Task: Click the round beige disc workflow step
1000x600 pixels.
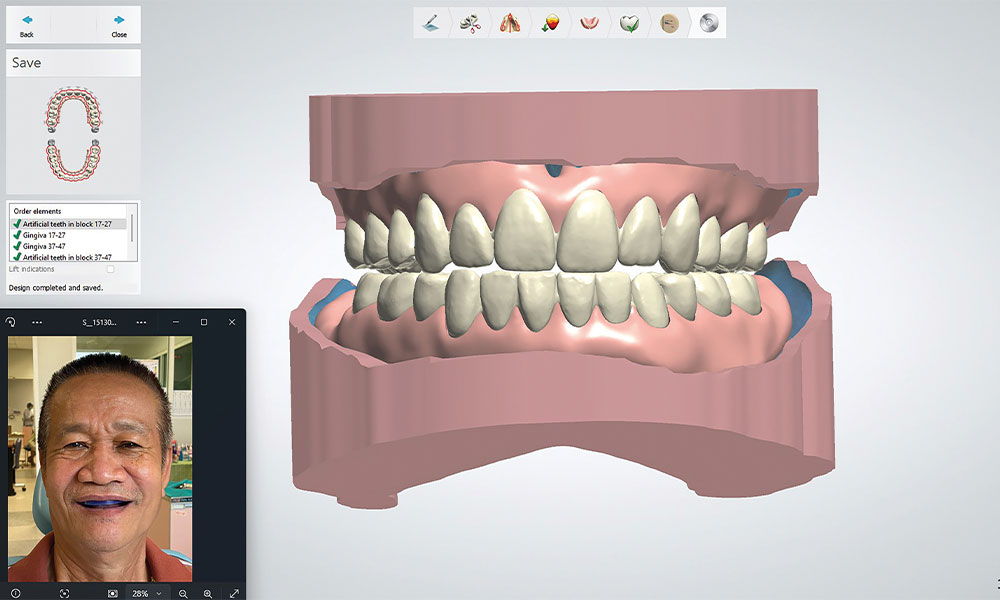Action: (x=669, y=22)
